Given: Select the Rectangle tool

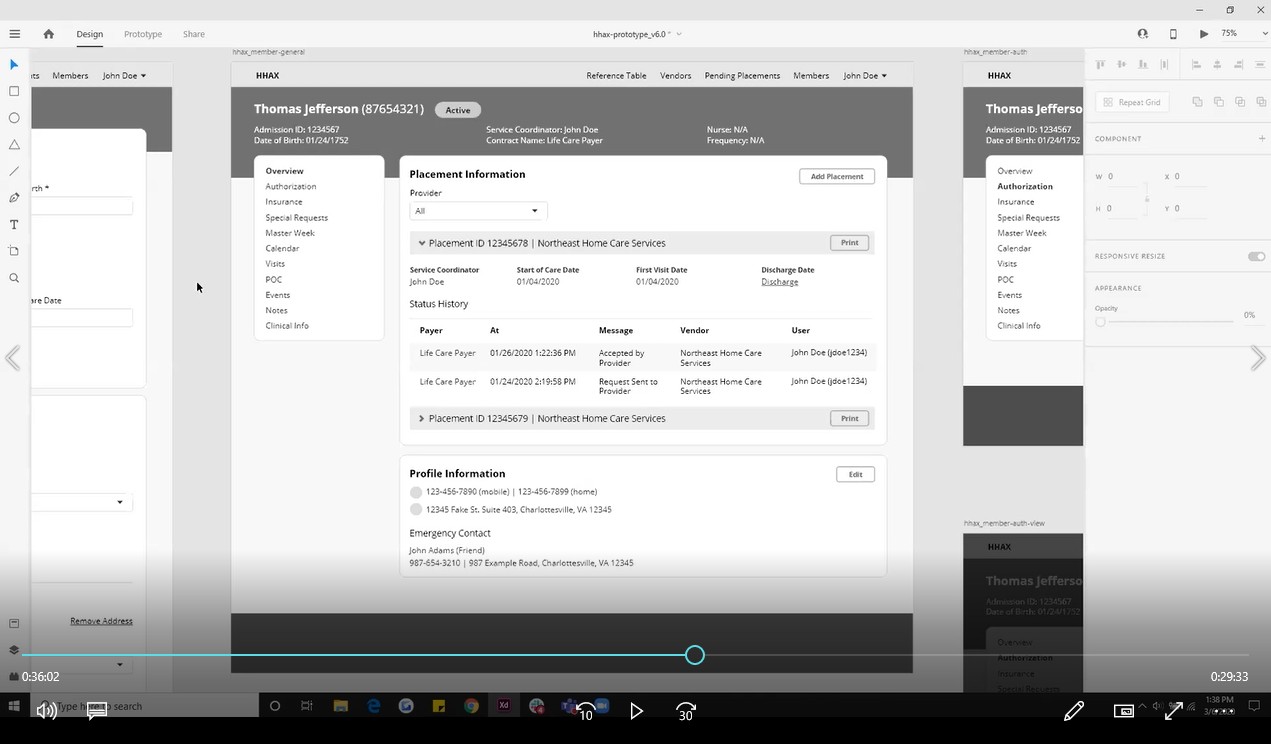Looking at the screenshot, I should (x=14, y=91).
